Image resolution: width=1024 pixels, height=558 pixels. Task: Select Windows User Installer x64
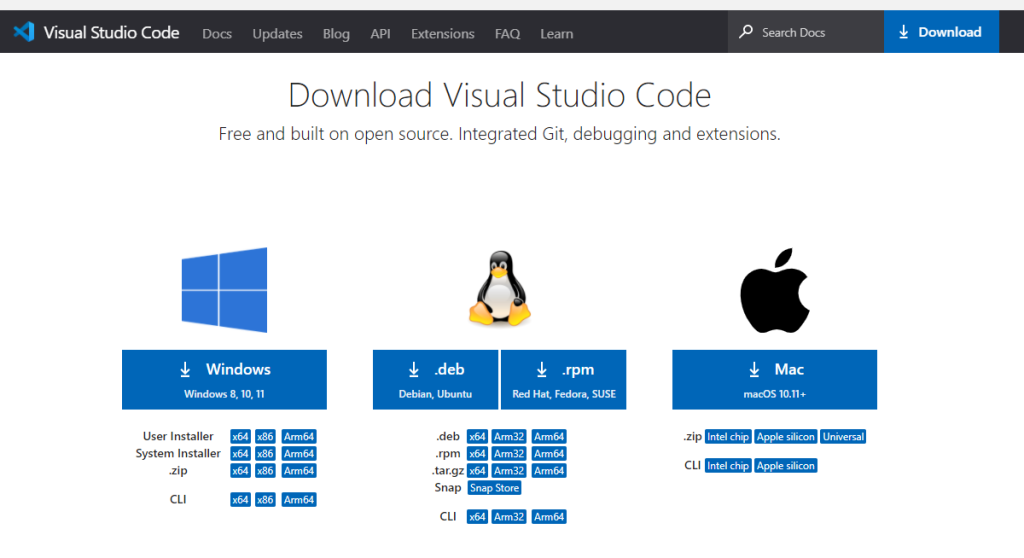point(240,436)
